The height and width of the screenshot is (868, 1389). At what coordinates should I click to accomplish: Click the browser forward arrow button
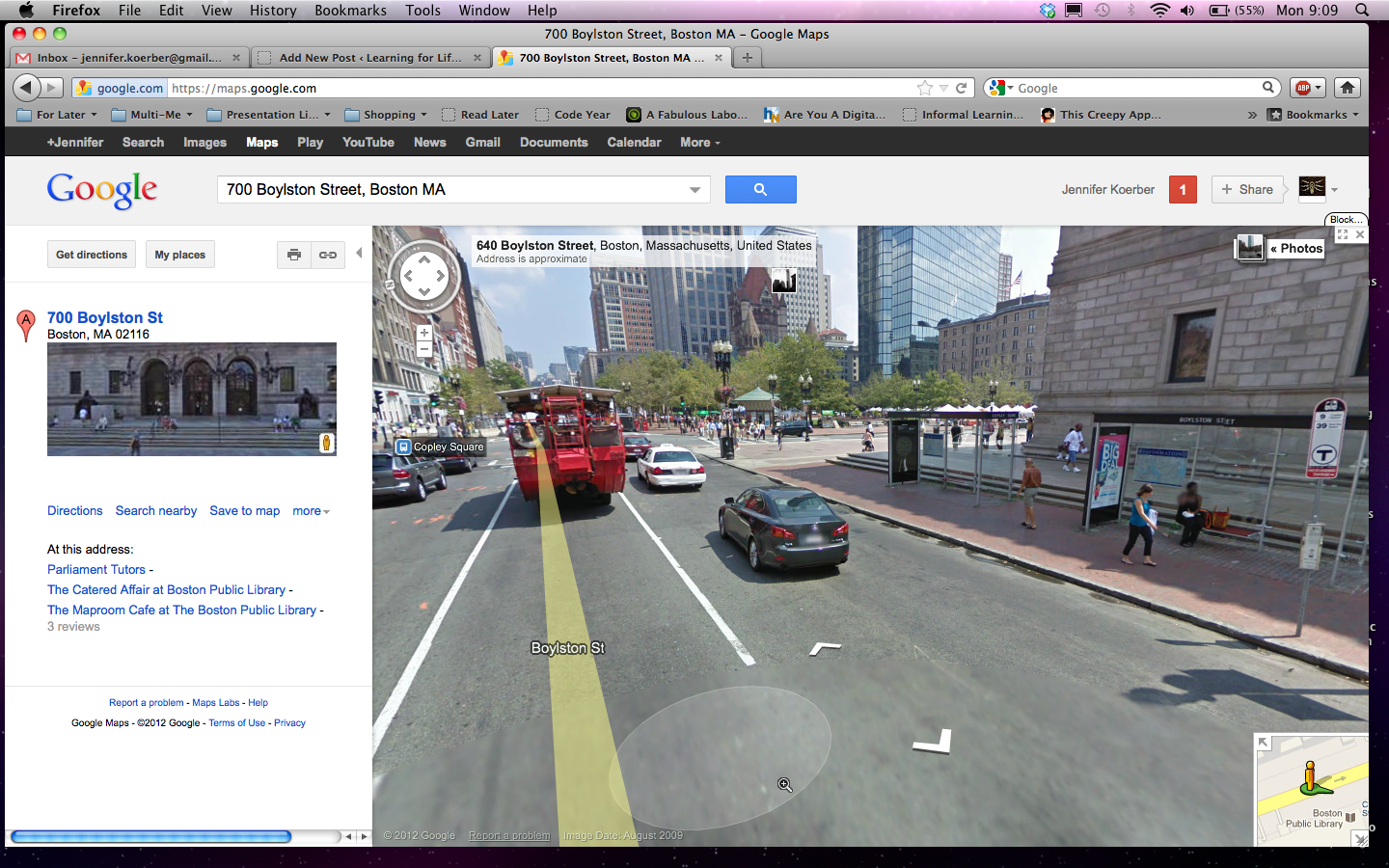coord(52,88)
